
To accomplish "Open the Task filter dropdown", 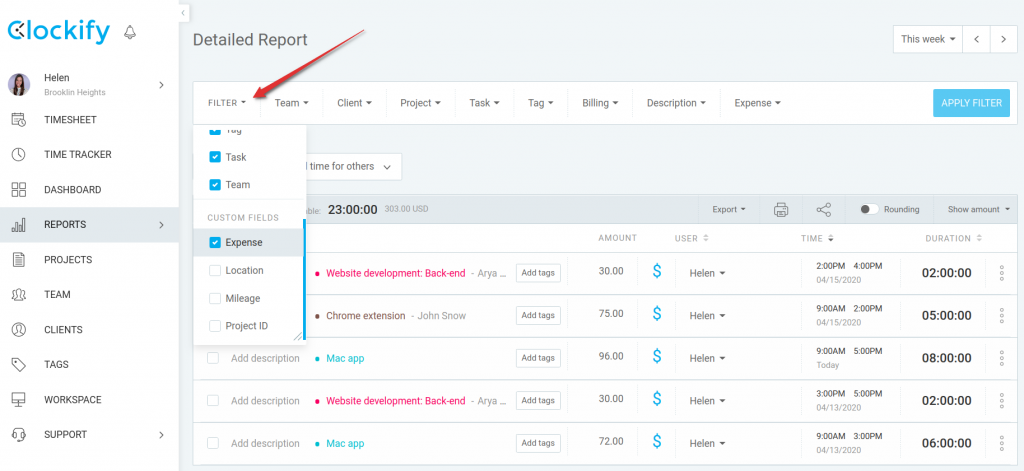I will pos(485,103).
